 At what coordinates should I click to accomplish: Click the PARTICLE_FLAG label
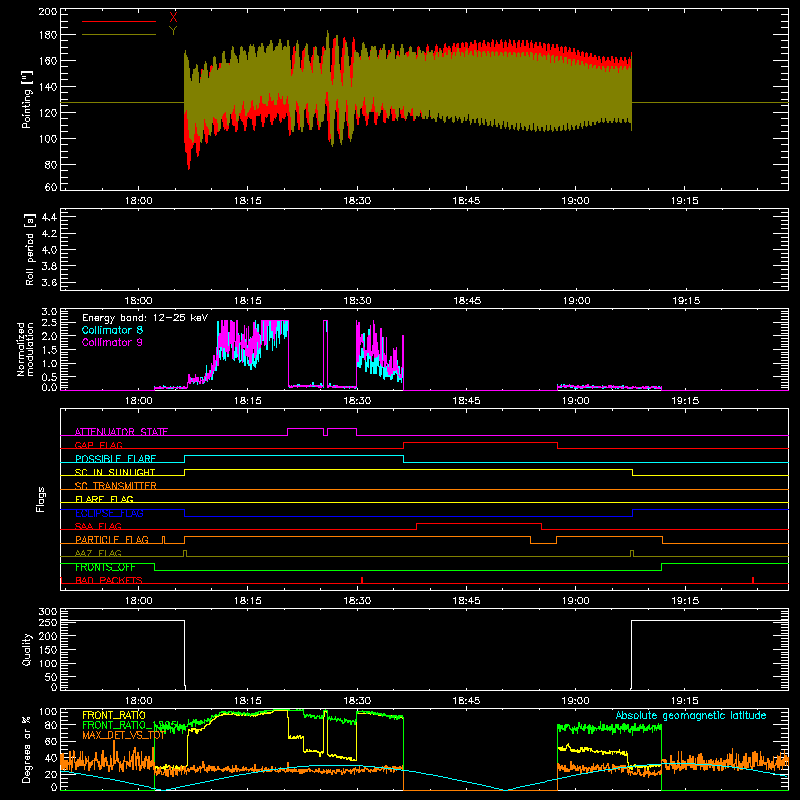[112, 540]
